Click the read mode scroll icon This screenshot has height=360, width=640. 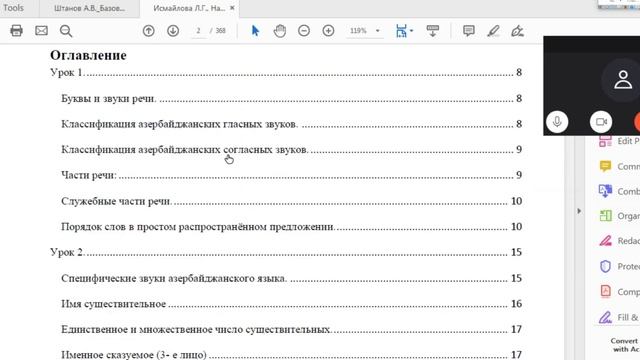click(433, 31)
